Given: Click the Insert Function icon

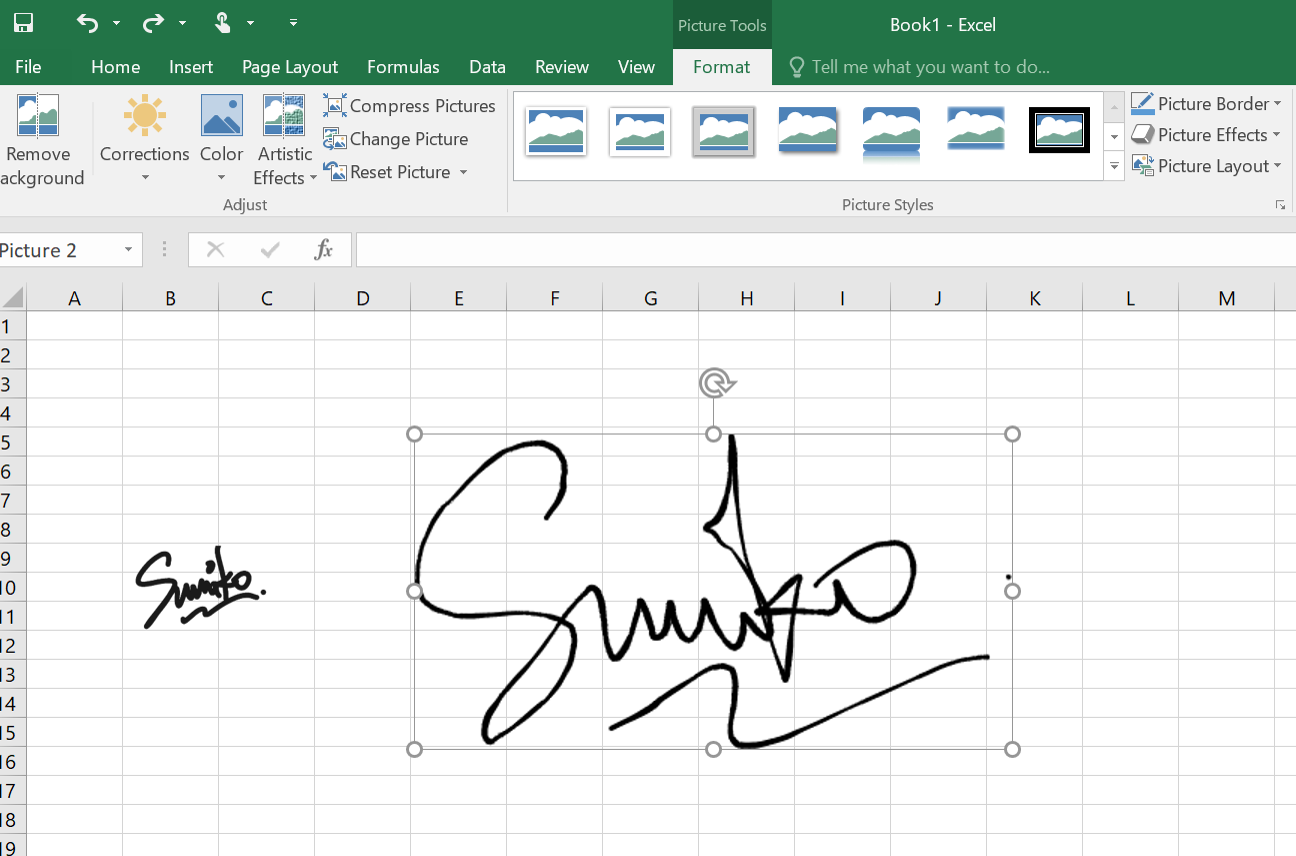Looking at the screenshot, I should coord(323,249).
